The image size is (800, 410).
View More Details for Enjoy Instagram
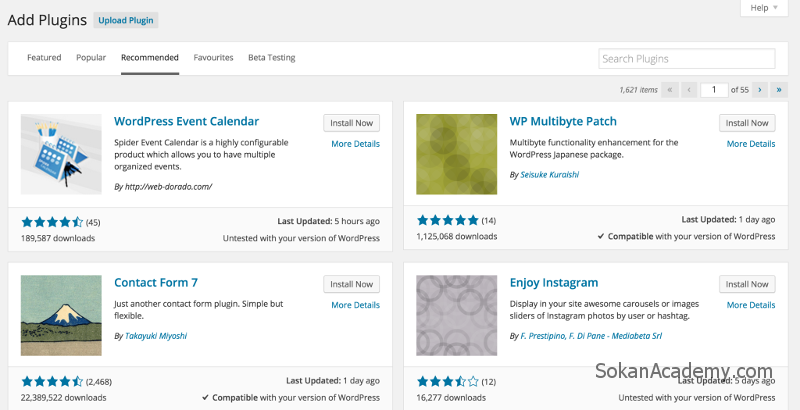coord(751,305)
